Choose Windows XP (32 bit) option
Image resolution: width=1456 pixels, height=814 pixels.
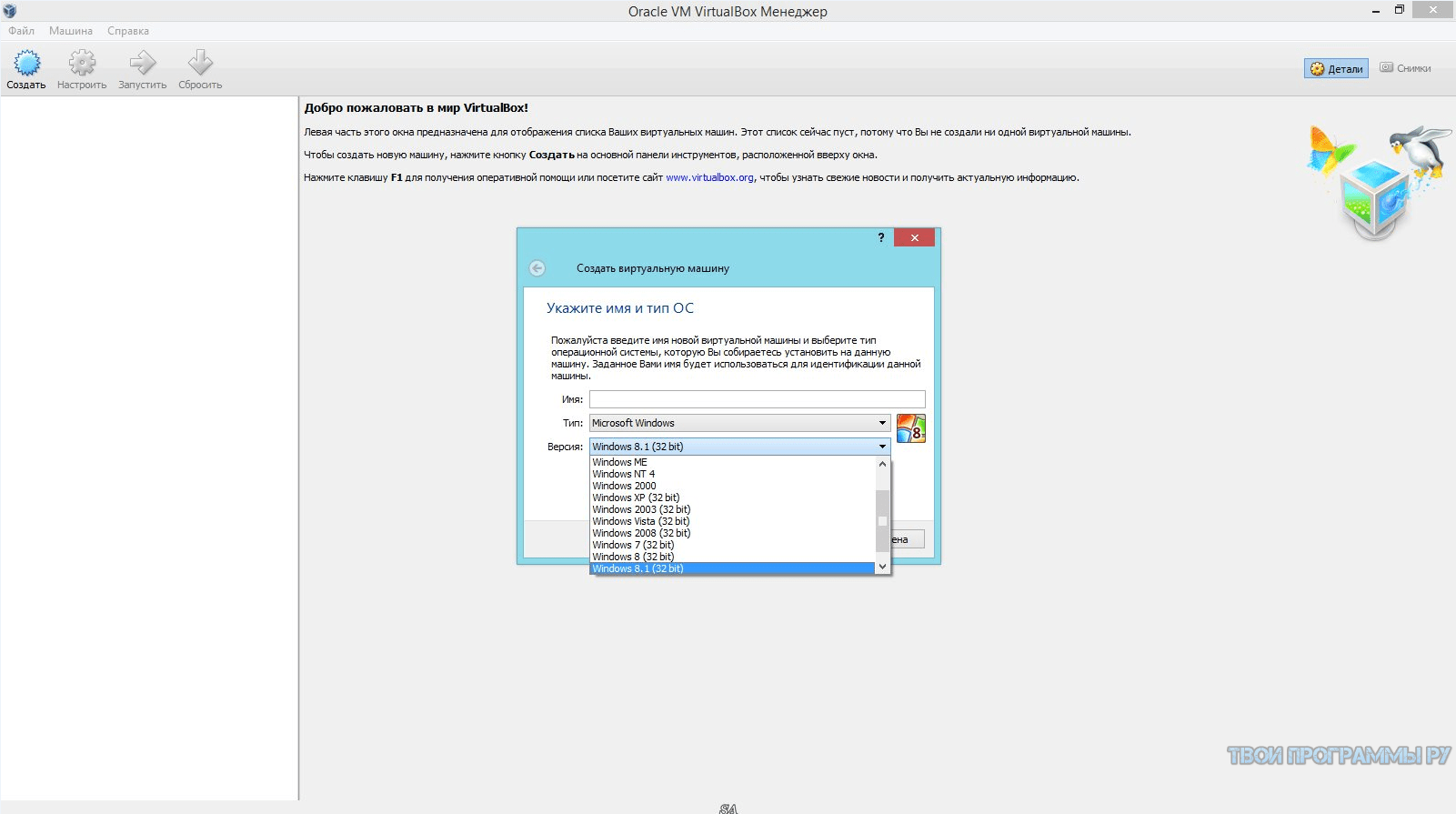pyautogui.click(x=636, y=497)
